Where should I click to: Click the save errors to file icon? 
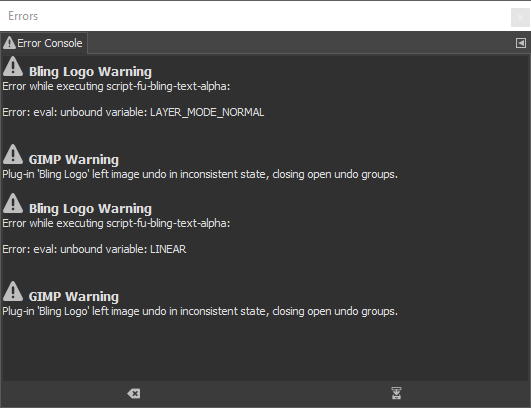point(396,393)
